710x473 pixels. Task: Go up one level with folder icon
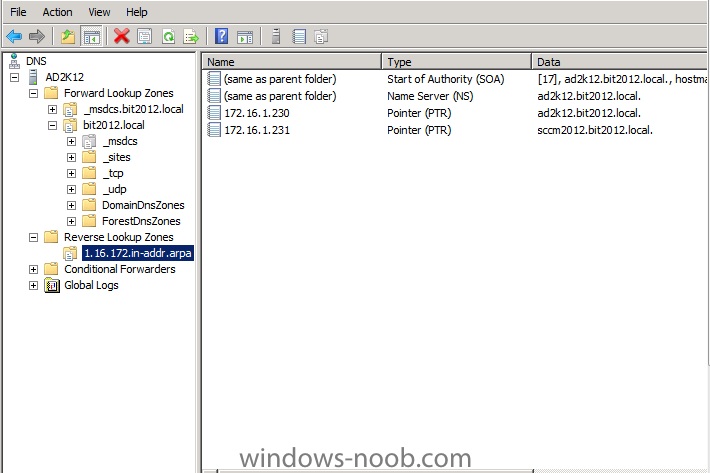[68, 36]
